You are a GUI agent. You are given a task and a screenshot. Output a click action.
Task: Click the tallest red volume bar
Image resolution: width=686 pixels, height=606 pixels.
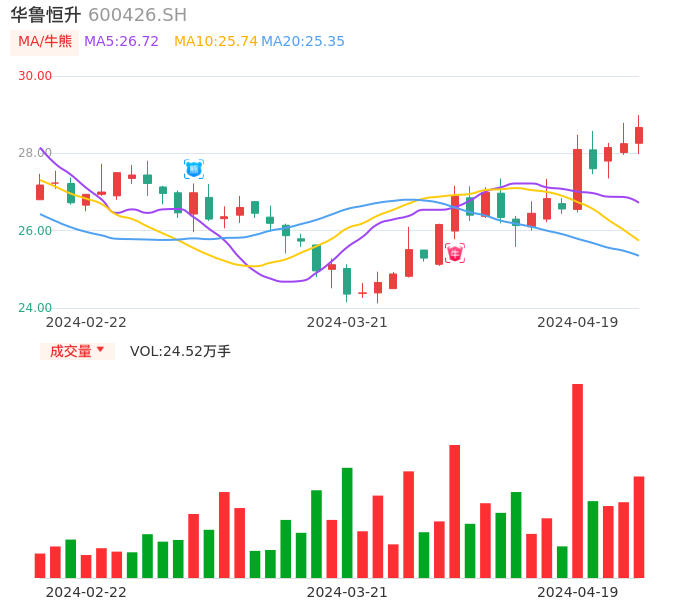577,480
